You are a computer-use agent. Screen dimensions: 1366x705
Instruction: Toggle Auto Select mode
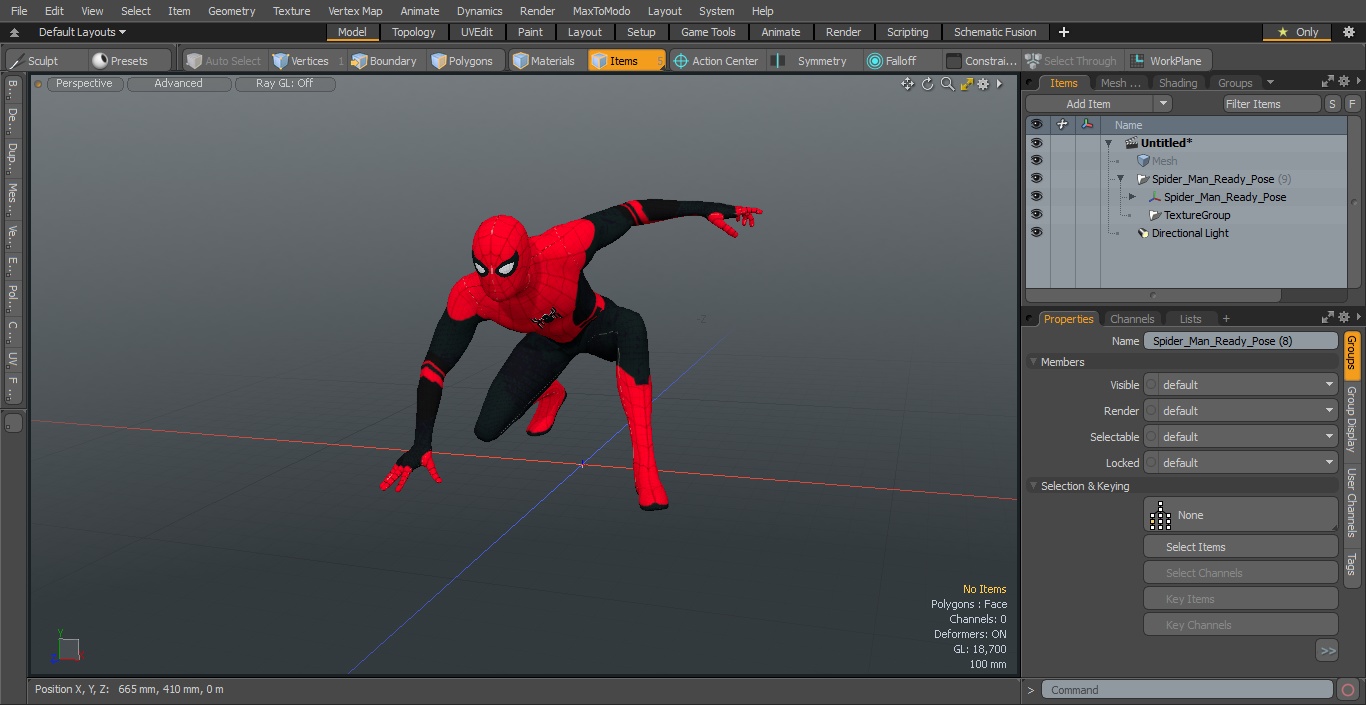(223, 61)
